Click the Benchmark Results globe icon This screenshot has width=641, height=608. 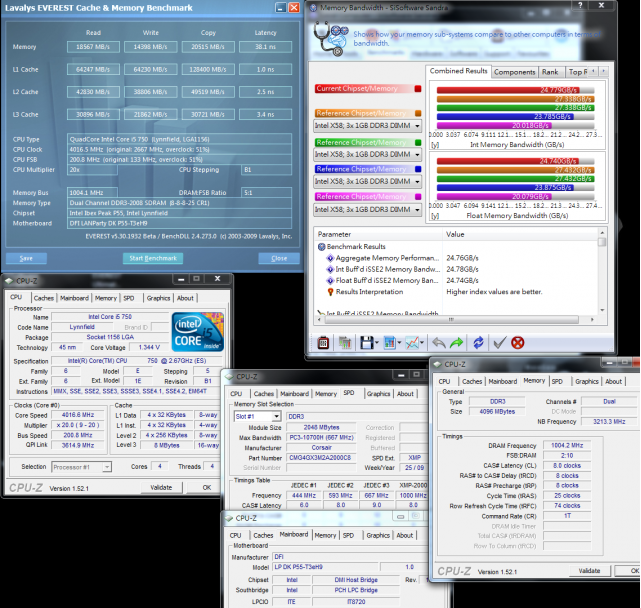coord(321,247)
